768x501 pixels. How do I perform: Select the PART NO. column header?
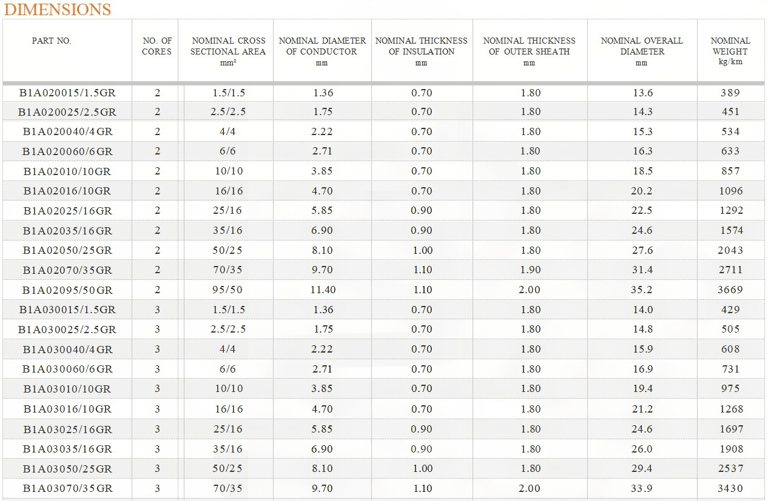point(51,41)
